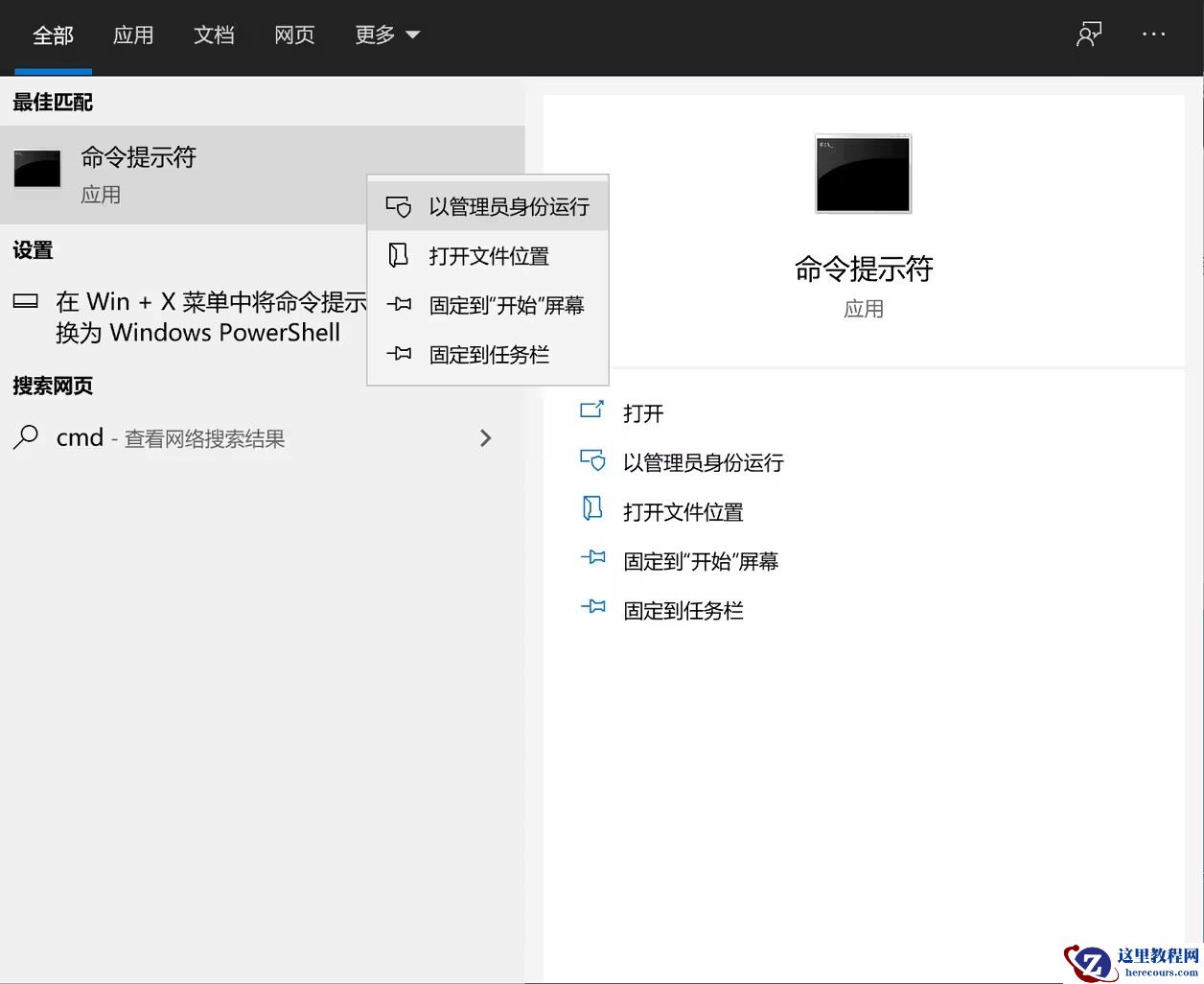Click the cmd 查看网络搜索结果 web search link
The width and height of the screenshot is (1204, 984).
point(169,438)
